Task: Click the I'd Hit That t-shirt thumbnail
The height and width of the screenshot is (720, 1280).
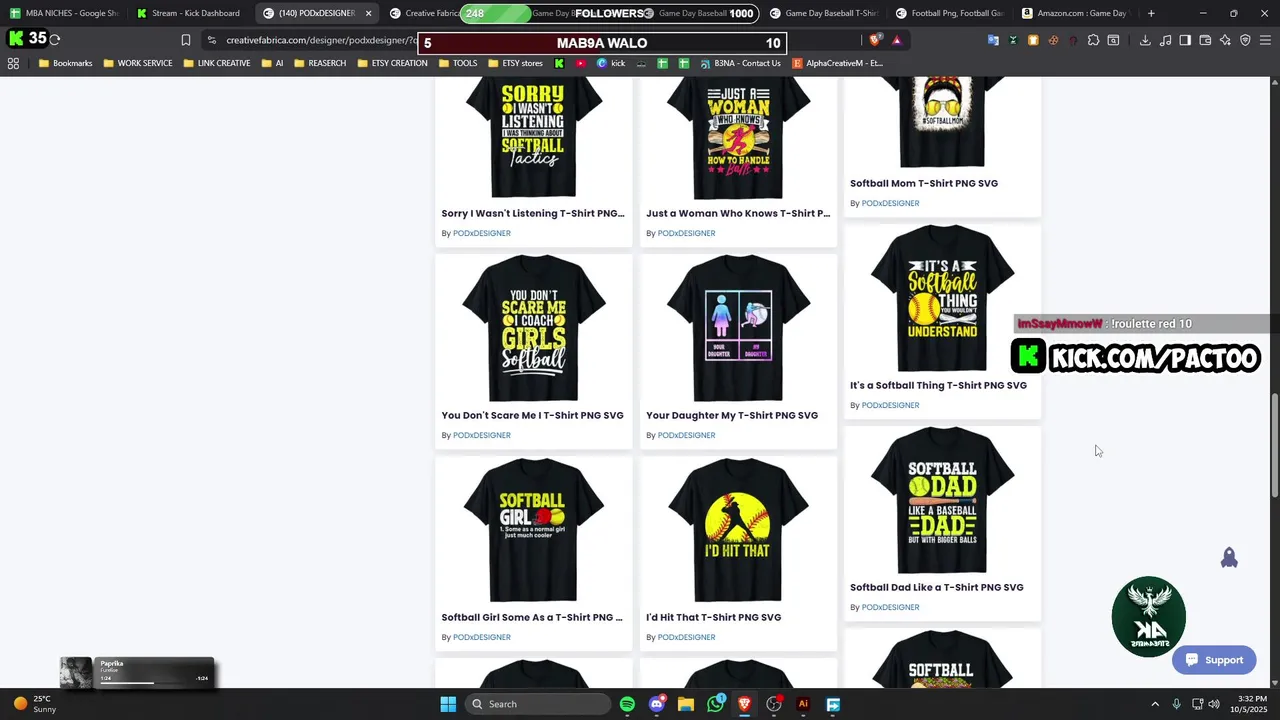Action: (738, 530)
